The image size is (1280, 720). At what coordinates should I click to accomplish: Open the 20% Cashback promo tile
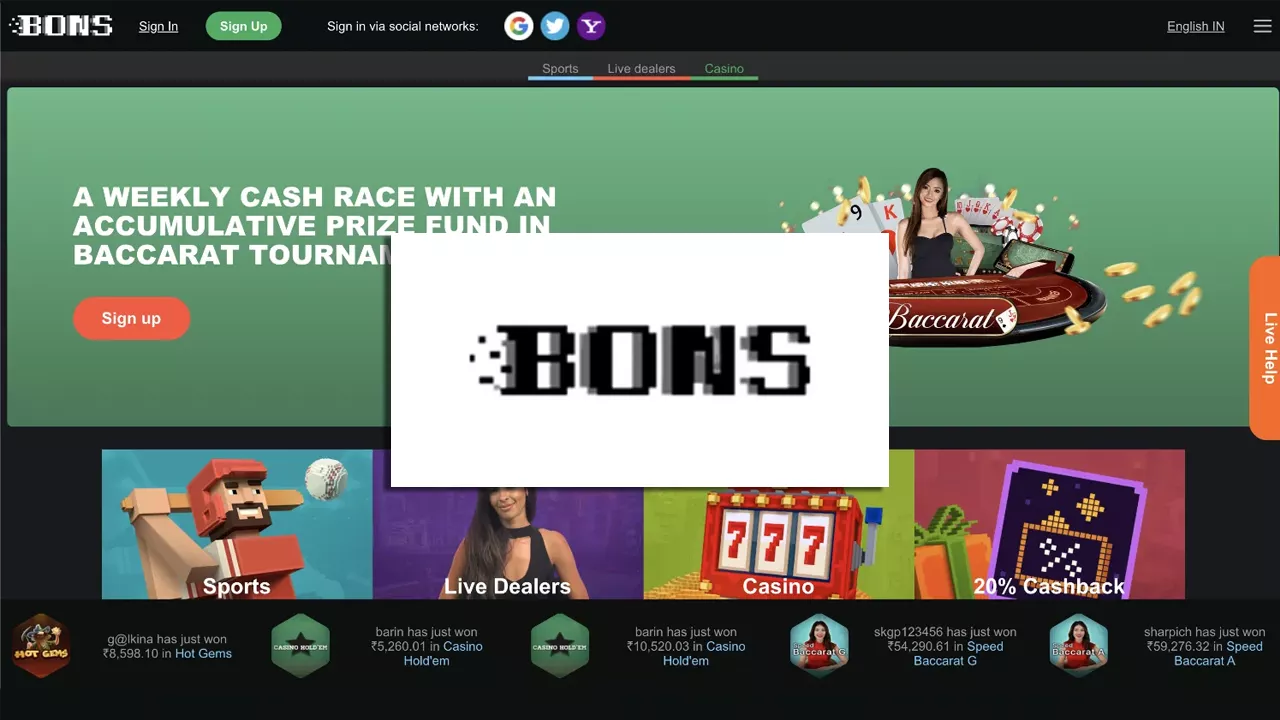pos(1050,524)
